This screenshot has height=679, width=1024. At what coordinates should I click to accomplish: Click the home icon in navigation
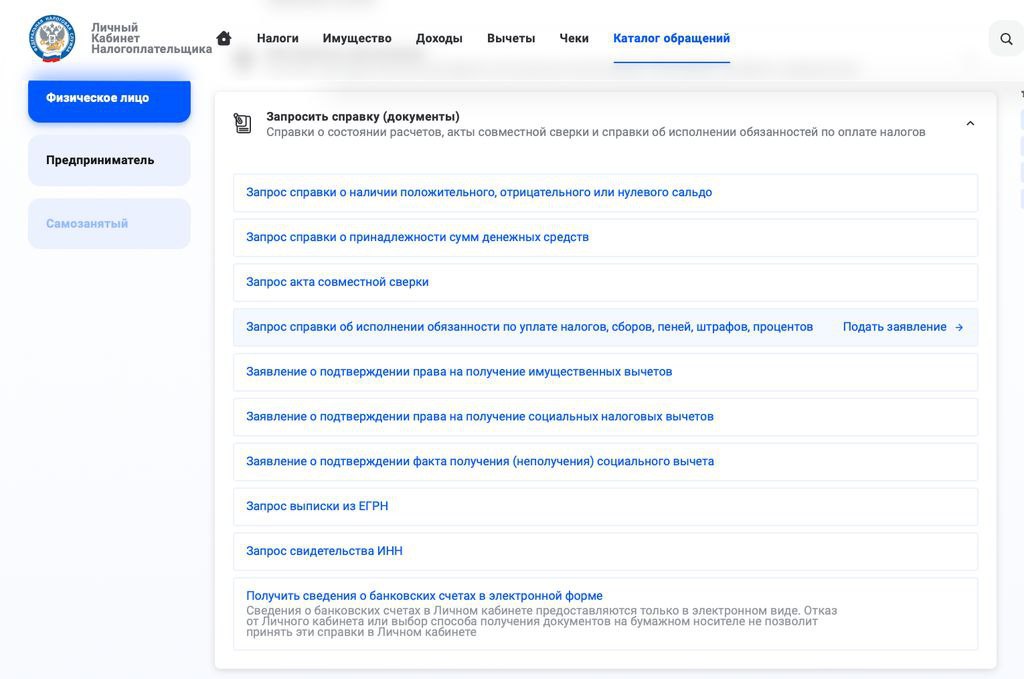(x=224, y=38)
